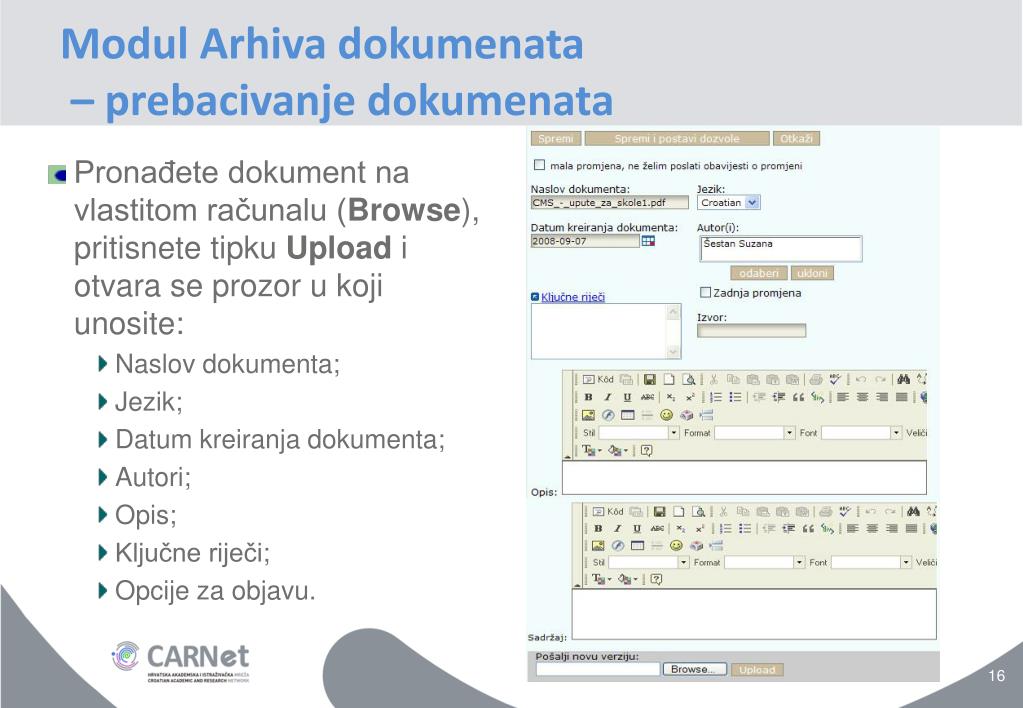Viewport: 1023px width, 708px height.
Task: Click the ukloni author button
Action: (812, 273)
